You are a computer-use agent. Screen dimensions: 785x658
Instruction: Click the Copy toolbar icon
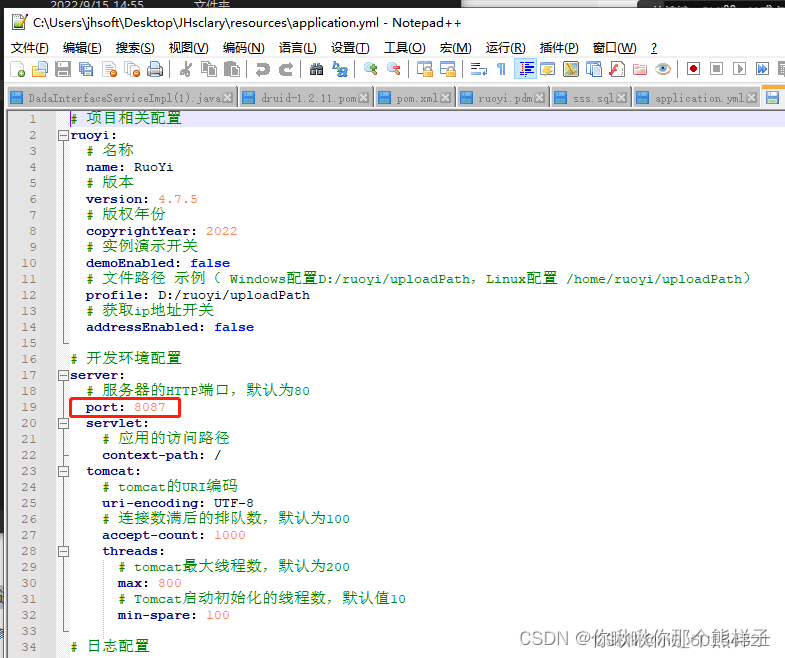tap(209, 69)
